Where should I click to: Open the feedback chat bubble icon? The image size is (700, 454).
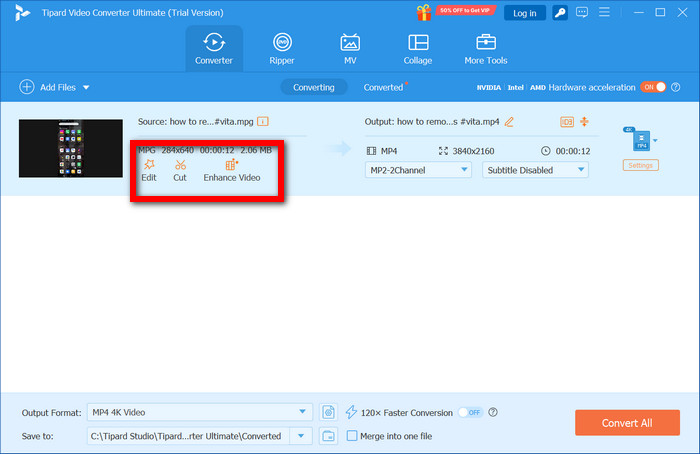[x=581, y=13]
